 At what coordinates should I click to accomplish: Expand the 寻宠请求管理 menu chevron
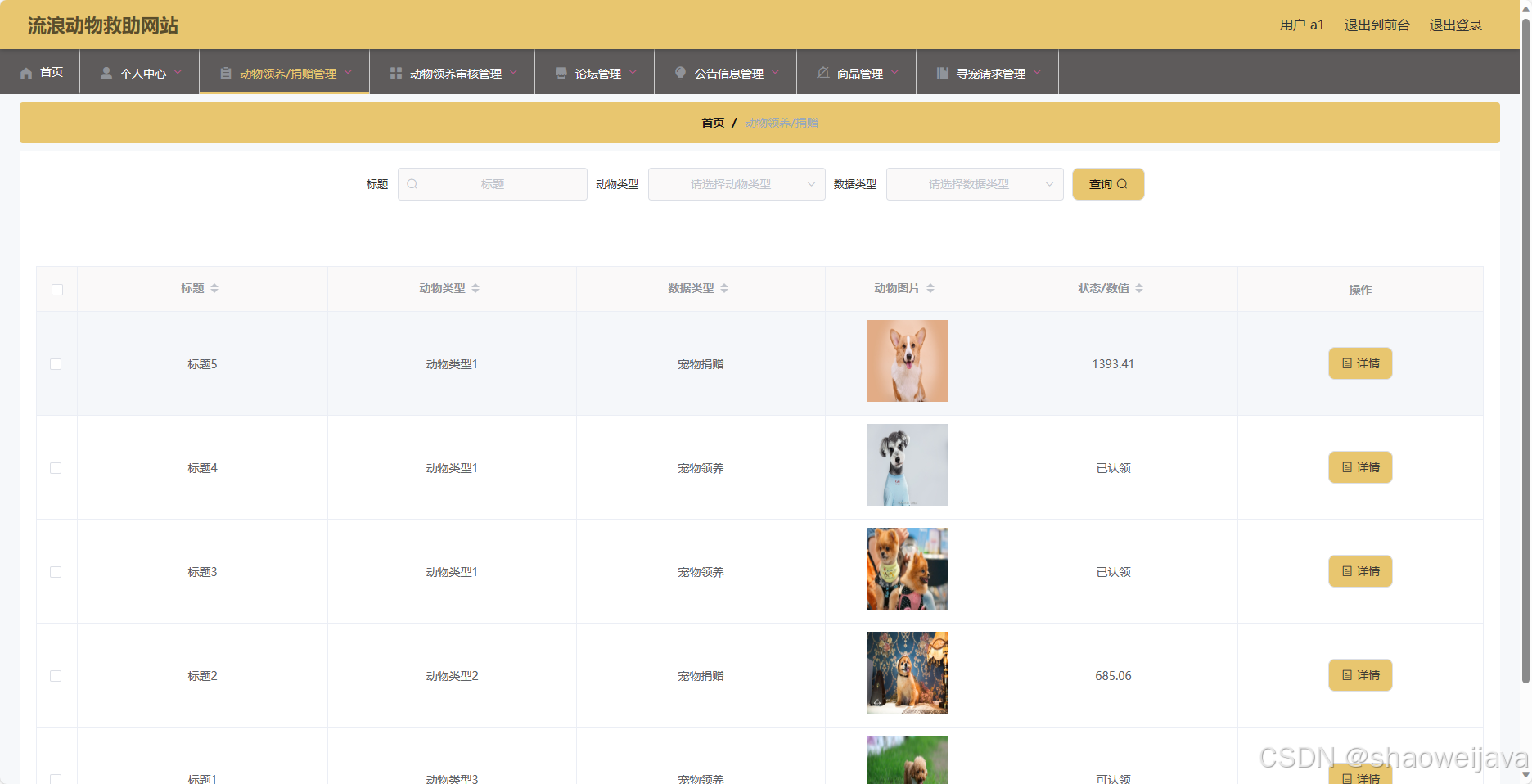pos(1037,72)
